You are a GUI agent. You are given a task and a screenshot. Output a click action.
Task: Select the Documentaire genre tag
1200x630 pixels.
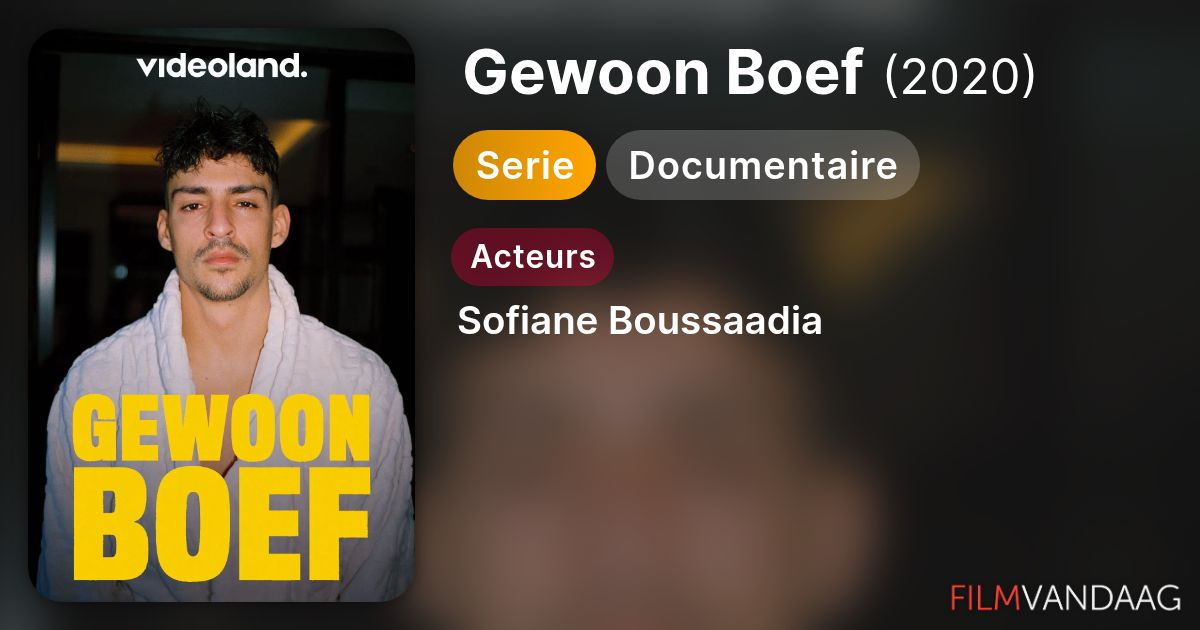click(x=763, y=165)
